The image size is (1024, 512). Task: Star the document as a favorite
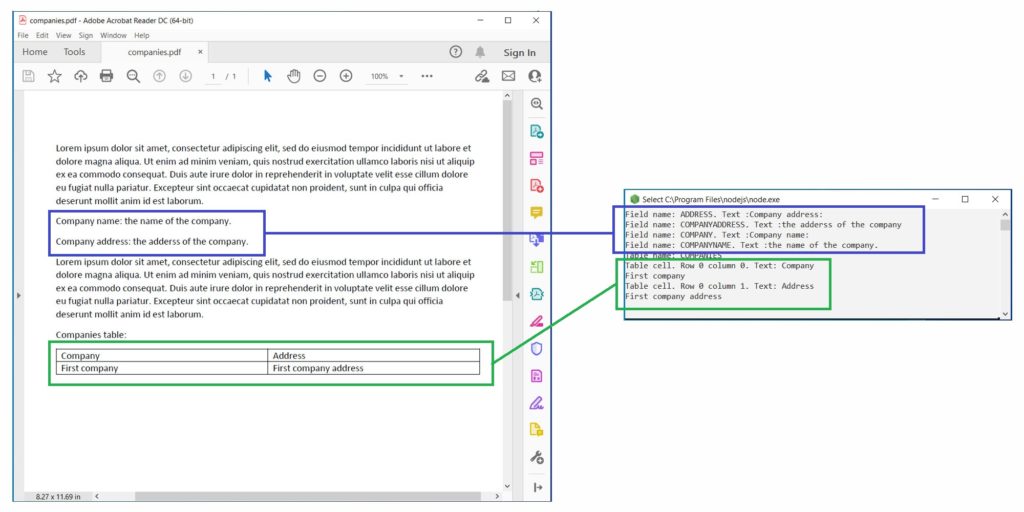(54, 76)
